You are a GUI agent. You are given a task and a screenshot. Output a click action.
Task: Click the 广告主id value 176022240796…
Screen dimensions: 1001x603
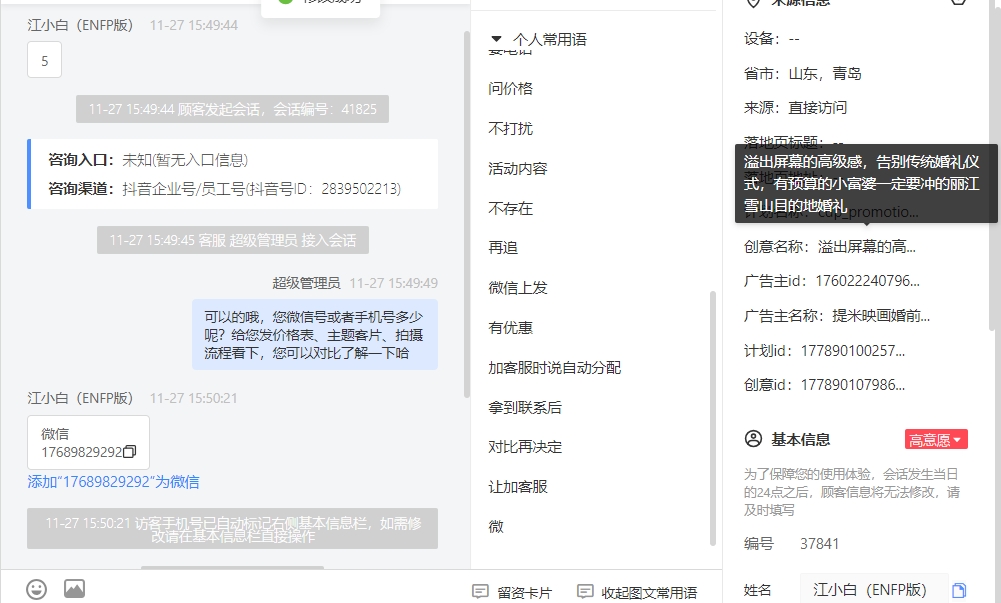point(868,281)
